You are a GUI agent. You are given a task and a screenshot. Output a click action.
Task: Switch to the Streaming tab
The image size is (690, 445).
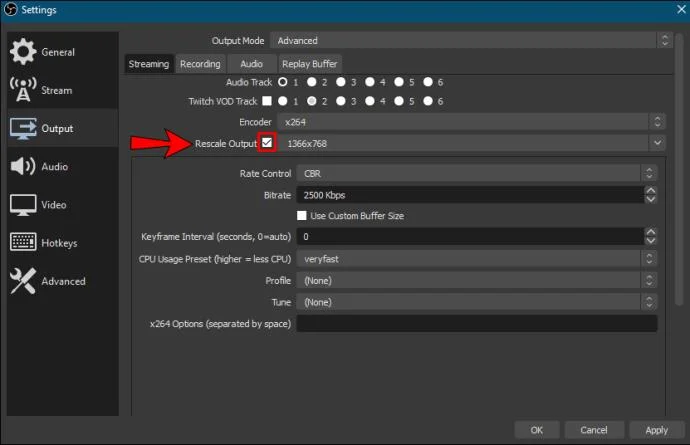click(149, 64)
